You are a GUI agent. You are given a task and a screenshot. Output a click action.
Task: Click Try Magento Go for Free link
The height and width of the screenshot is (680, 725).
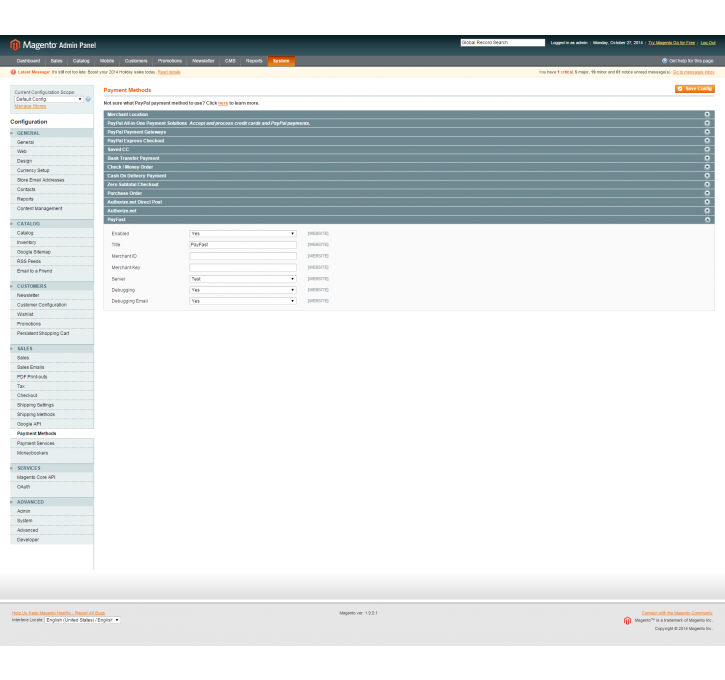pos(671,43)
